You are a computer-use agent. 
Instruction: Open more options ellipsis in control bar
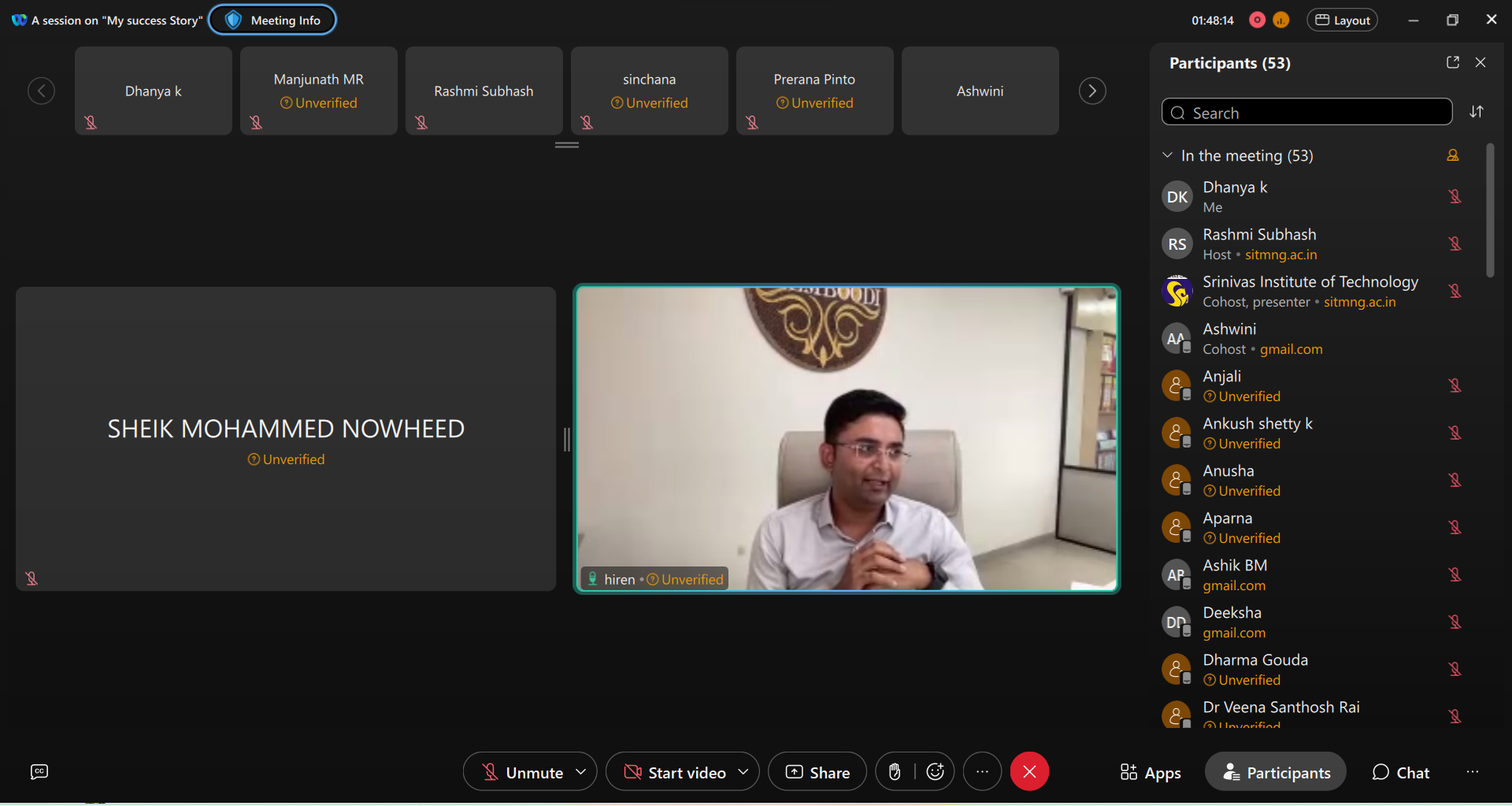982,772
